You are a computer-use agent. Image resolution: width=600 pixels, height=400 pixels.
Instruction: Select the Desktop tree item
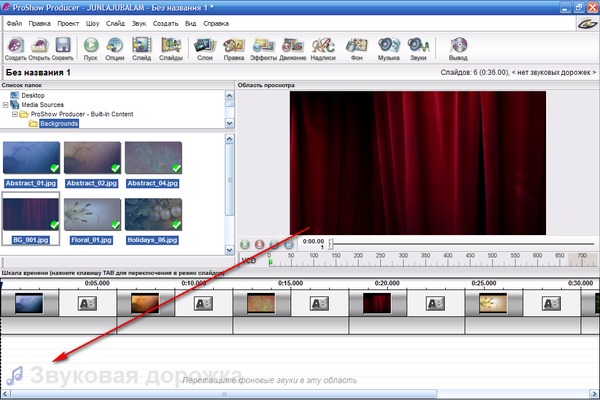click(28, 95)
